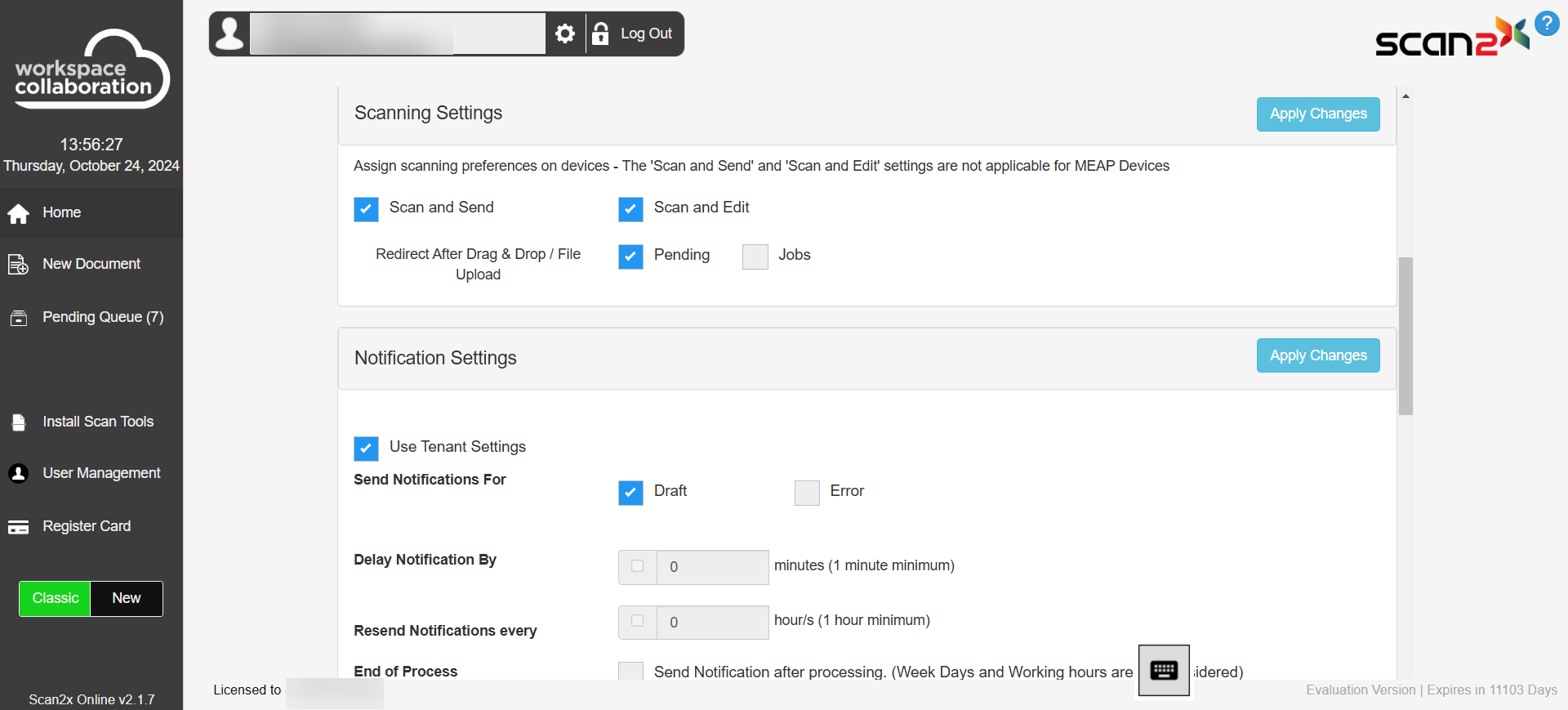The height and width of the screenshot is (710, 1568).
Task: Apply Changes for Notification Settings
Action: click(1317, 355)
